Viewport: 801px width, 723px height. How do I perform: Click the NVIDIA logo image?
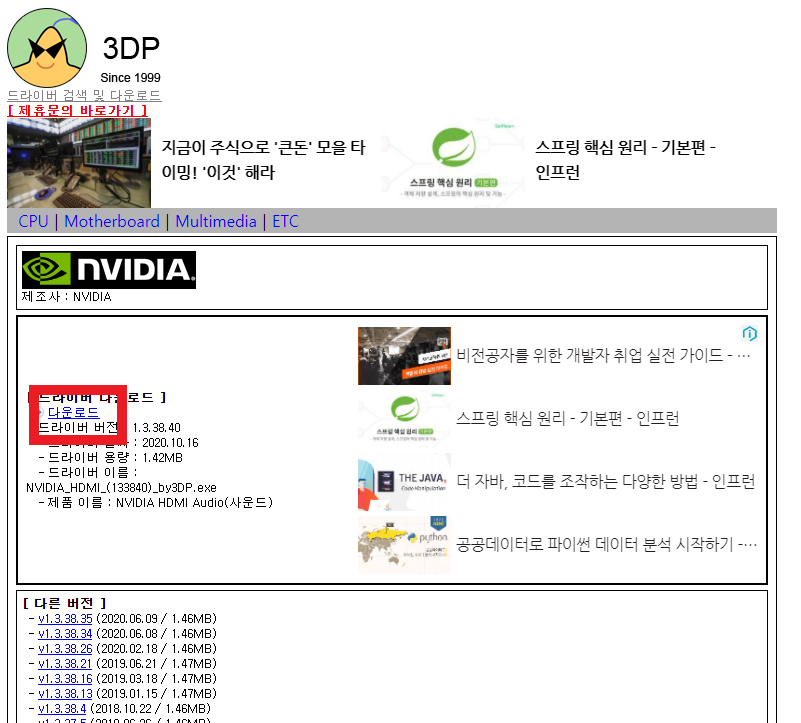click(109, 270)
